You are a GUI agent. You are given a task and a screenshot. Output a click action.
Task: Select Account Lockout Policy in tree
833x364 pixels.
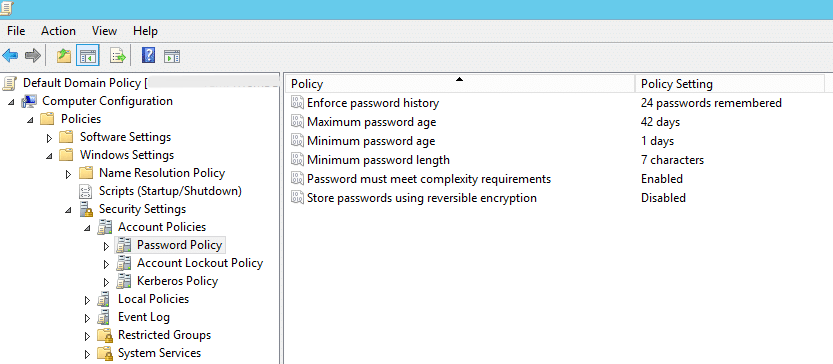pos(200,263)
